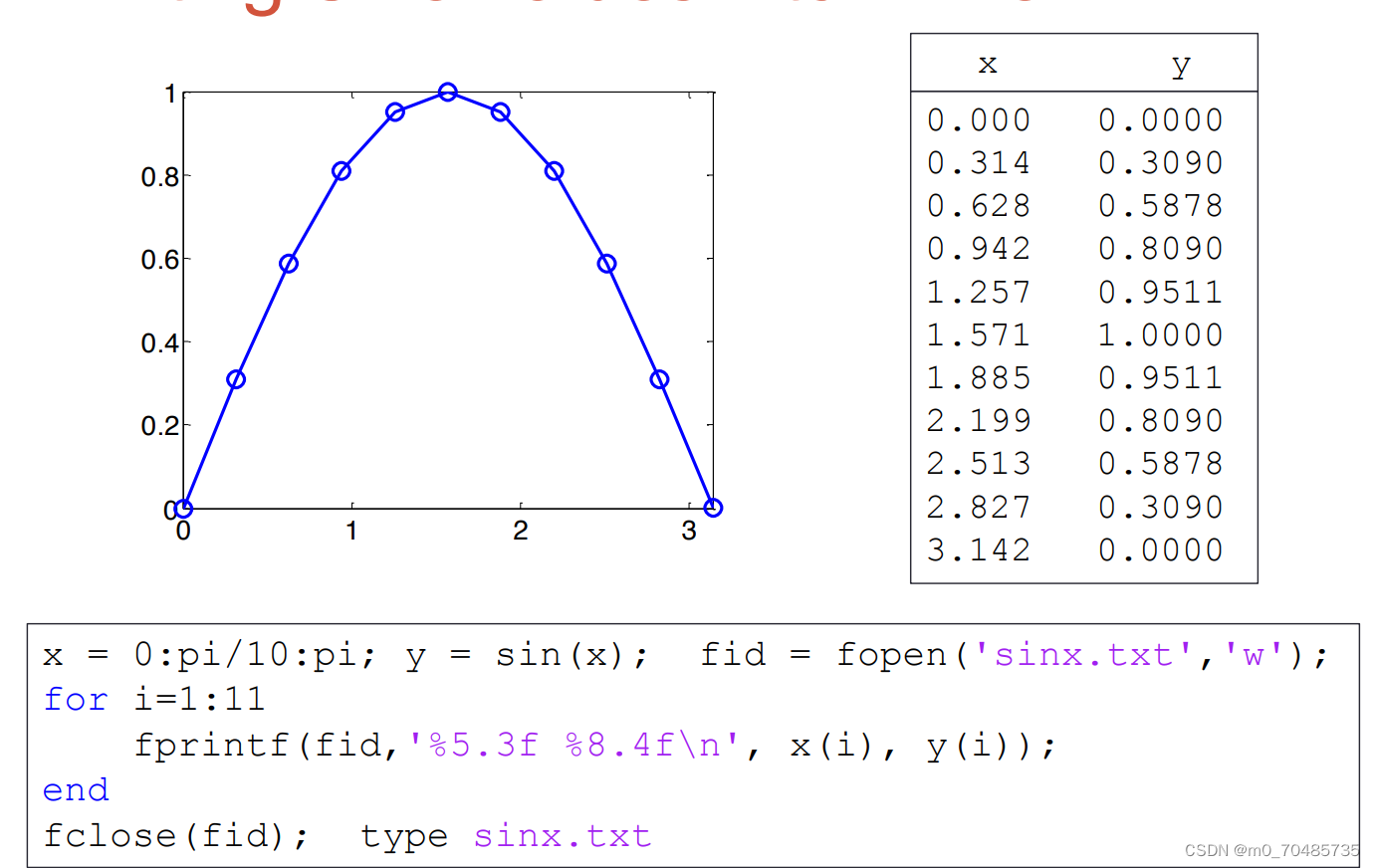Select the rightmost circle marker near x=3.142
The image size is (1375, 868).
(713, 508)
